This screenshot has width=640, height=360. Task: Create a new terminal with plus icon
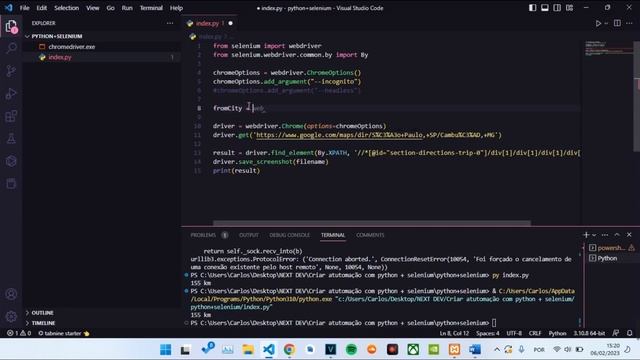586,235
